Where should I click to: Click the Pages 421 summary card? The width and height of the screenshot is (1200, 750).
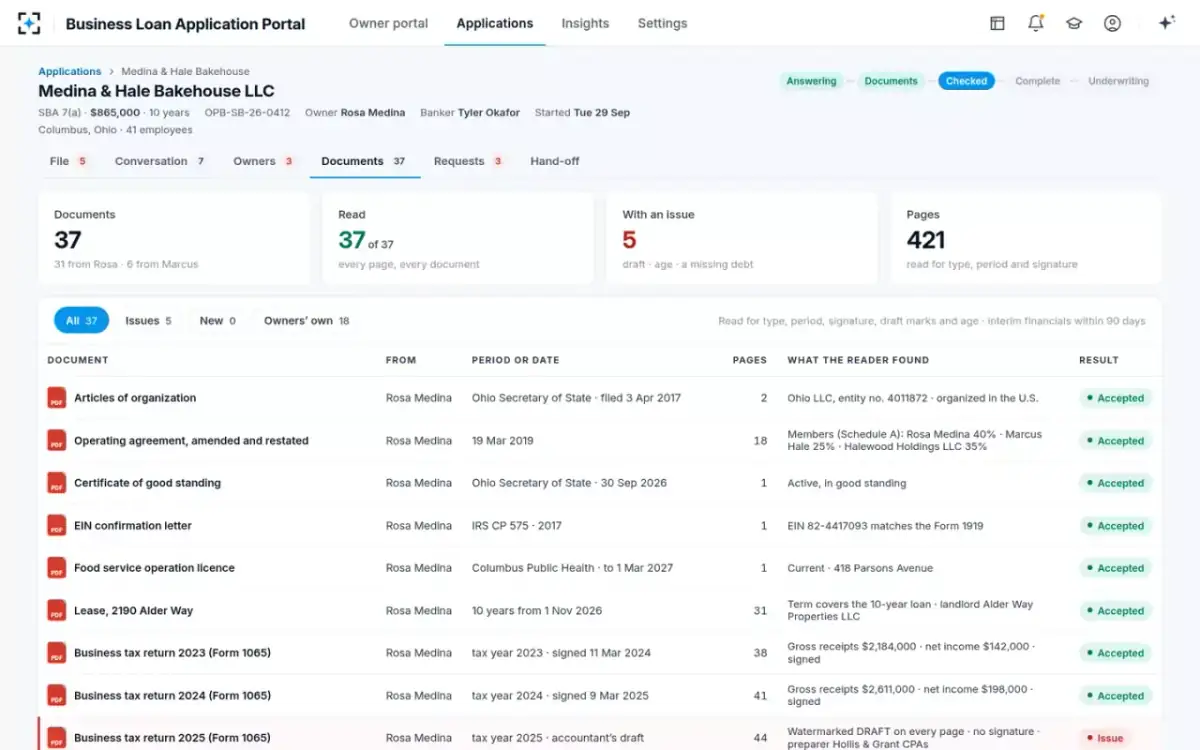coord(1026,239)
